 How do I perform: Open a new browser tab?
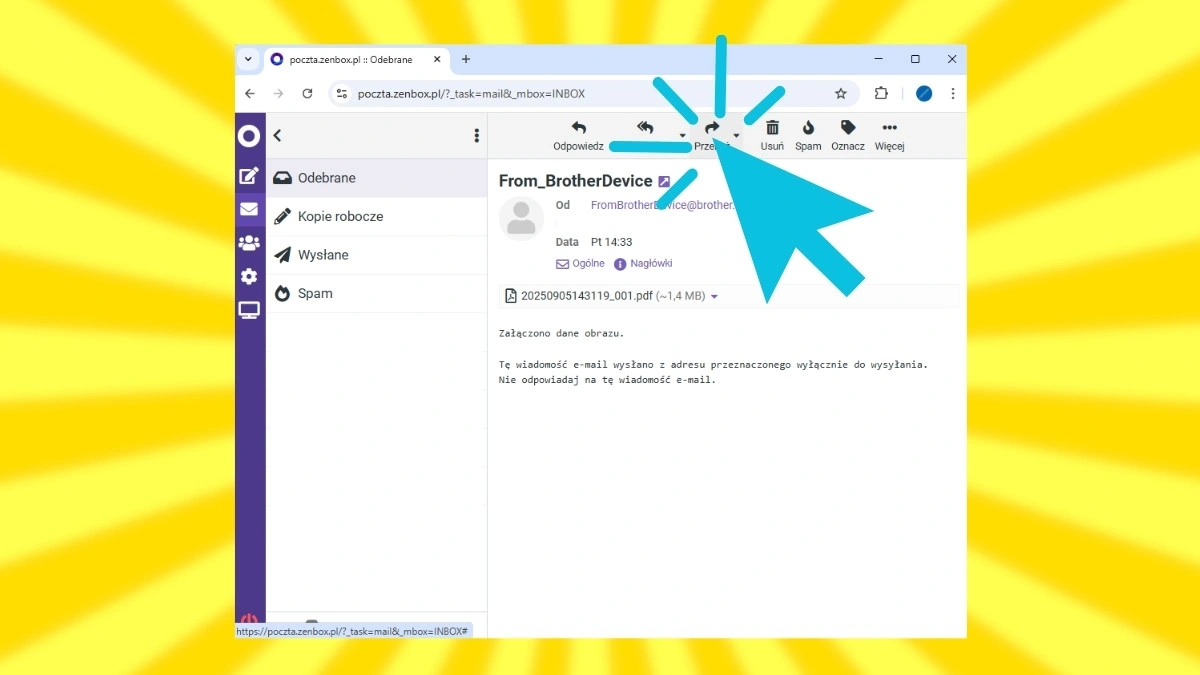click(466, 60)
